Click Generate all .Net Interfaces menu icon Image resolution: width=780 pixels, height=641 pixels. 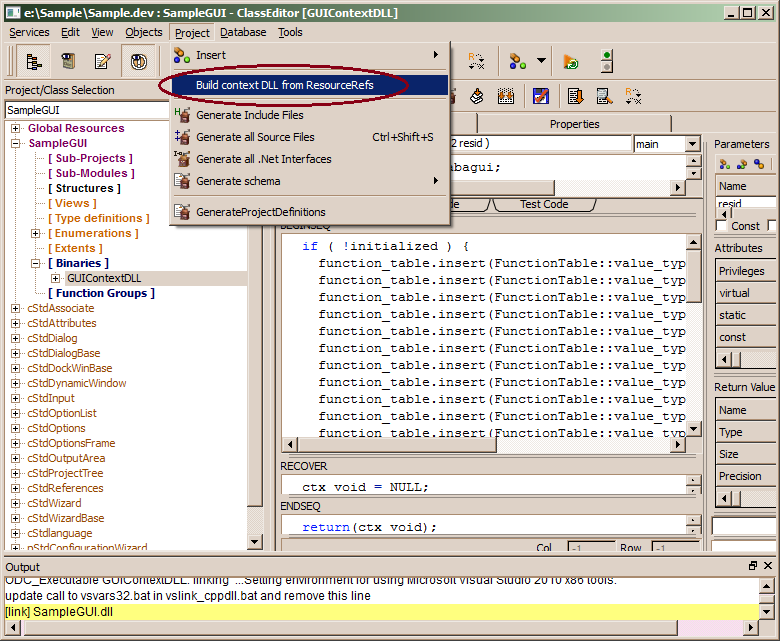tap(182, 159)
